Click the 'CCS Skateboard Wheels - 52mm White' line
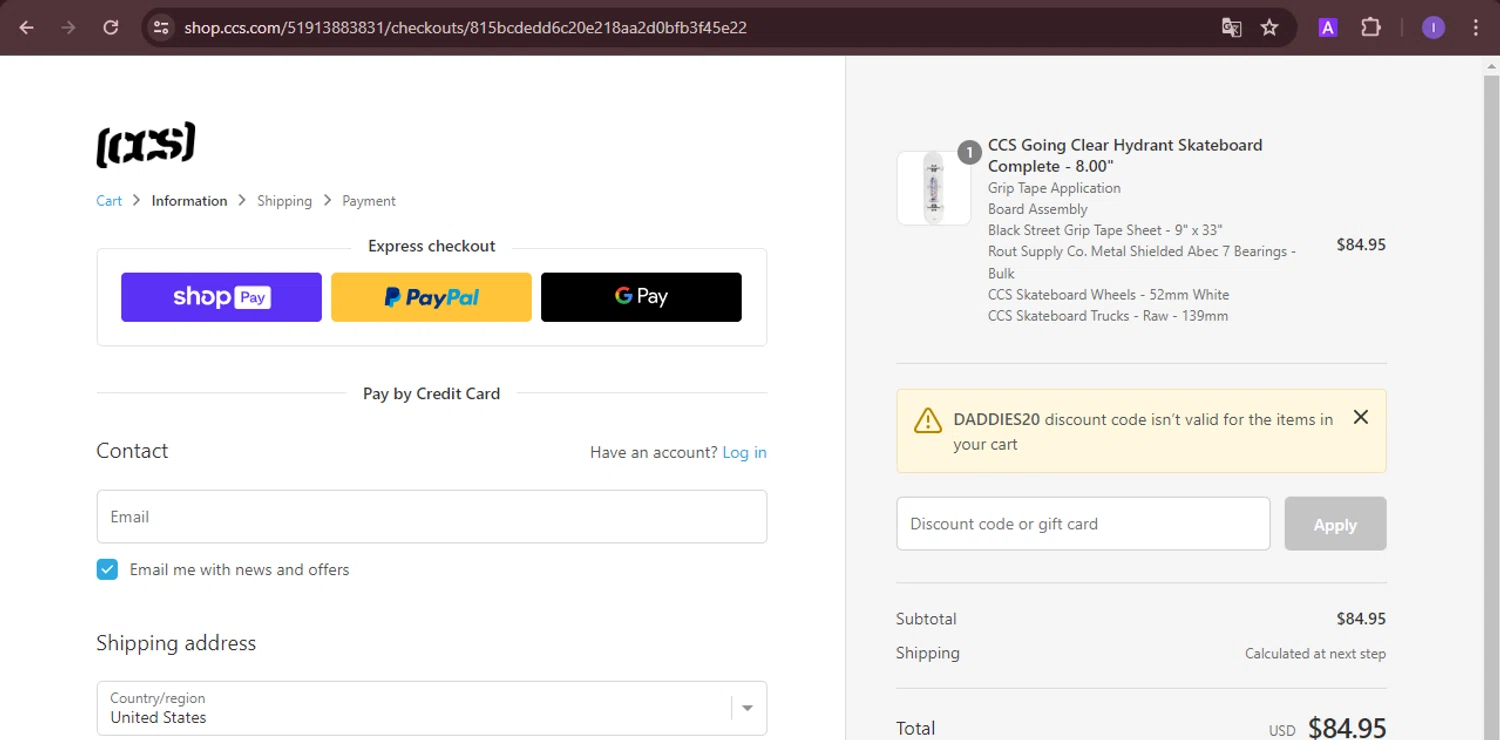Image resolution: width=1500 pixels, height=740 pixels. coord(1108,295)
